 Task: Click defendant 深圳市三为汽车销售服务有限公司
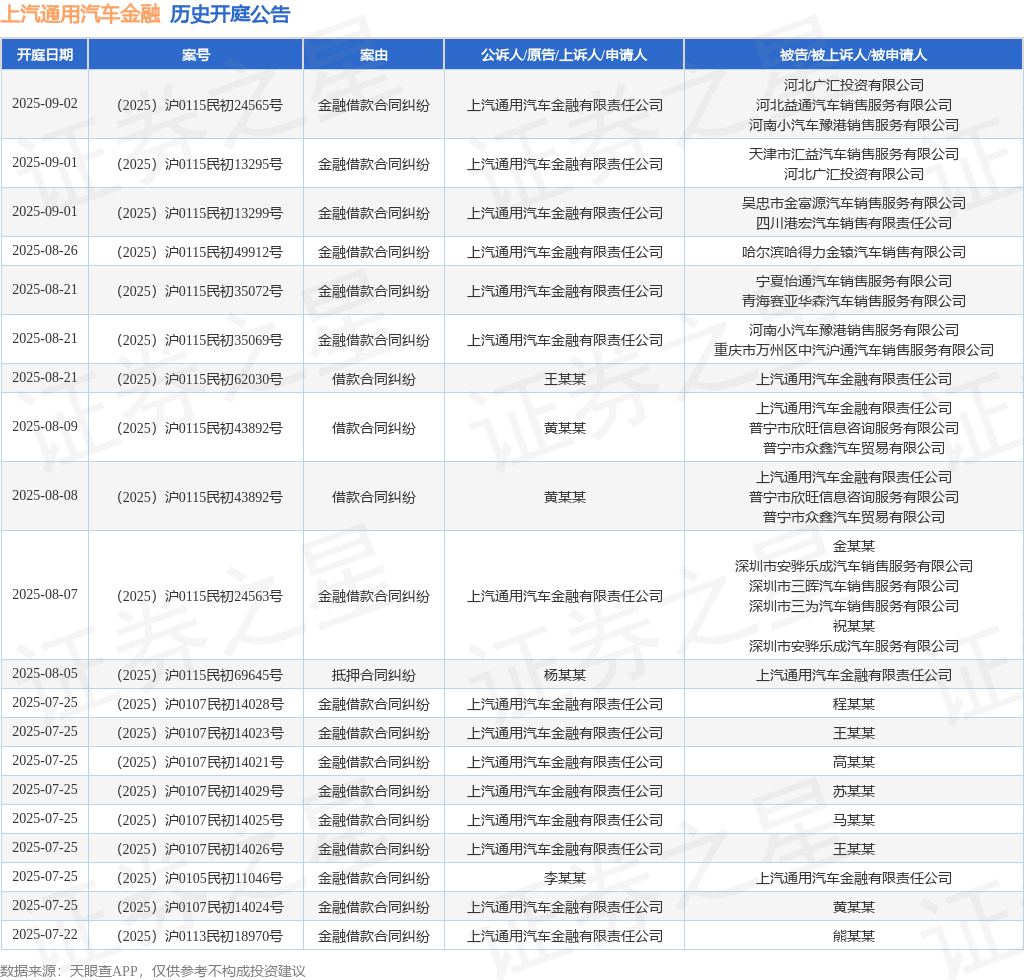pos(854,607)
